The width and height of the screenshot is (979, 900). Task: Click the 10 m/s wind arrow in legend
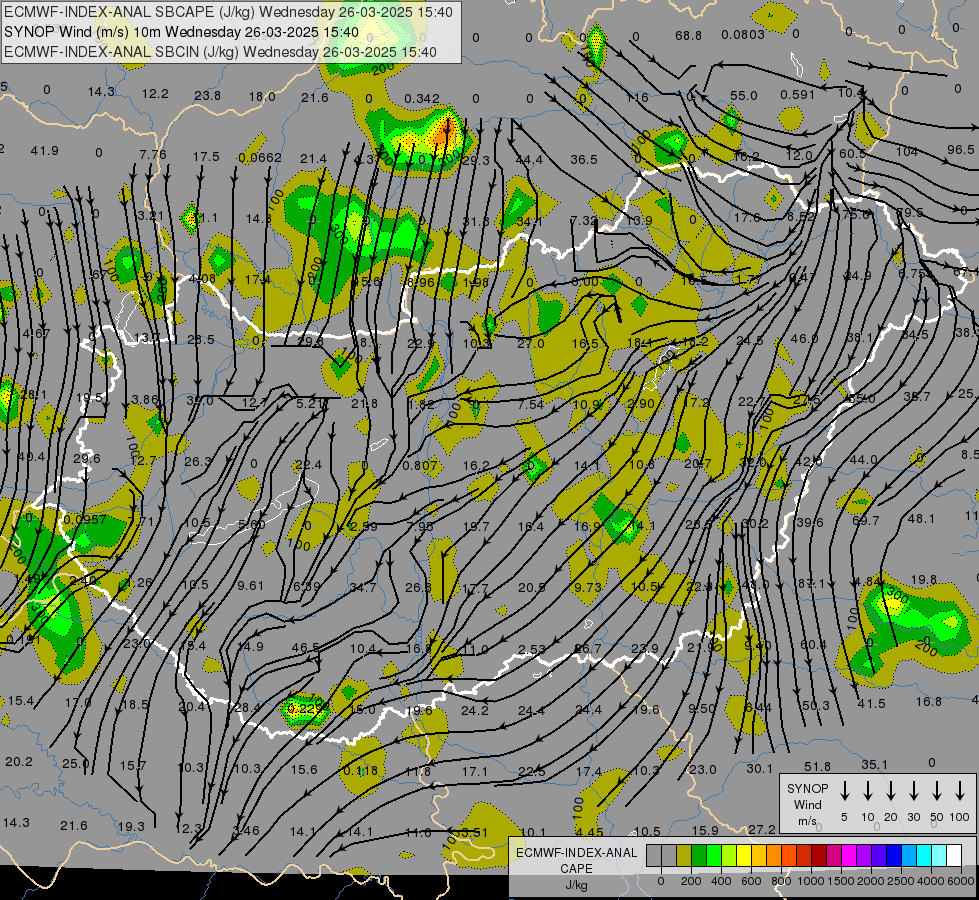click(x=868, y=791)
